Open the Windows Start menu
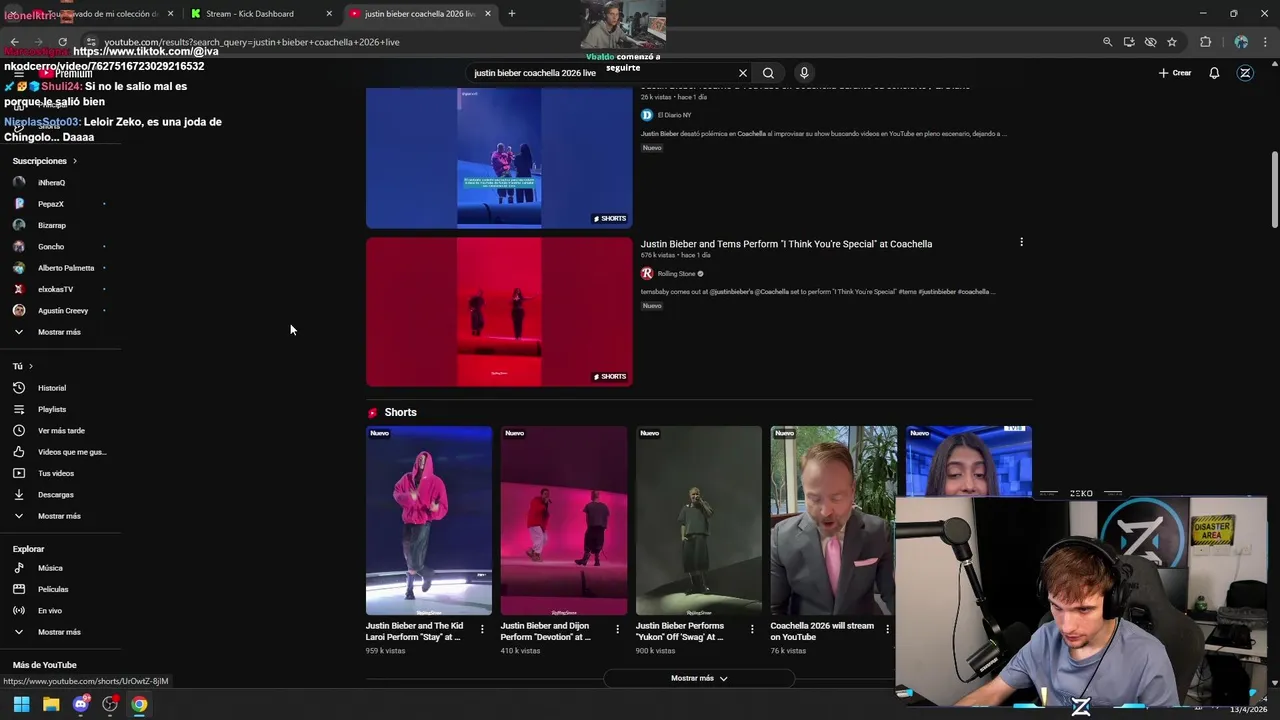The image size is (1280, 720). point(21,704)
